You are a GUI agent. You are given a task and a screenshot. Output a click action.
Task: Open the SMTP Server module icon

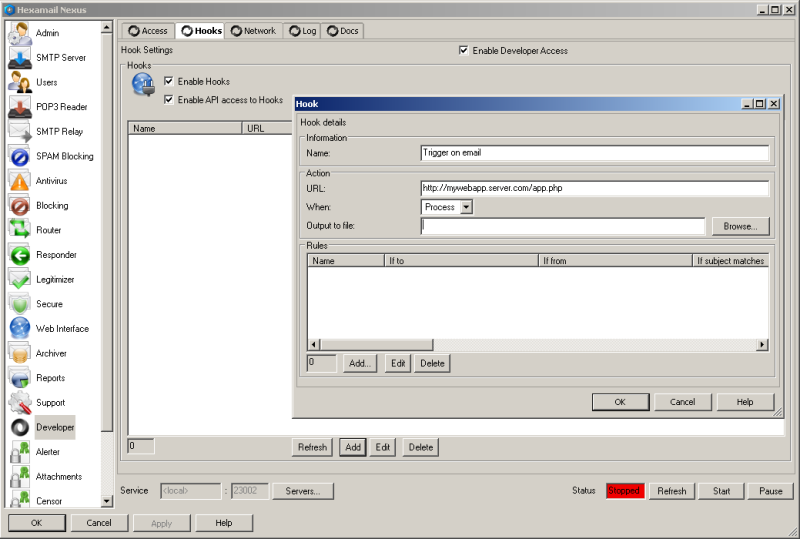[x=20, y=58]
